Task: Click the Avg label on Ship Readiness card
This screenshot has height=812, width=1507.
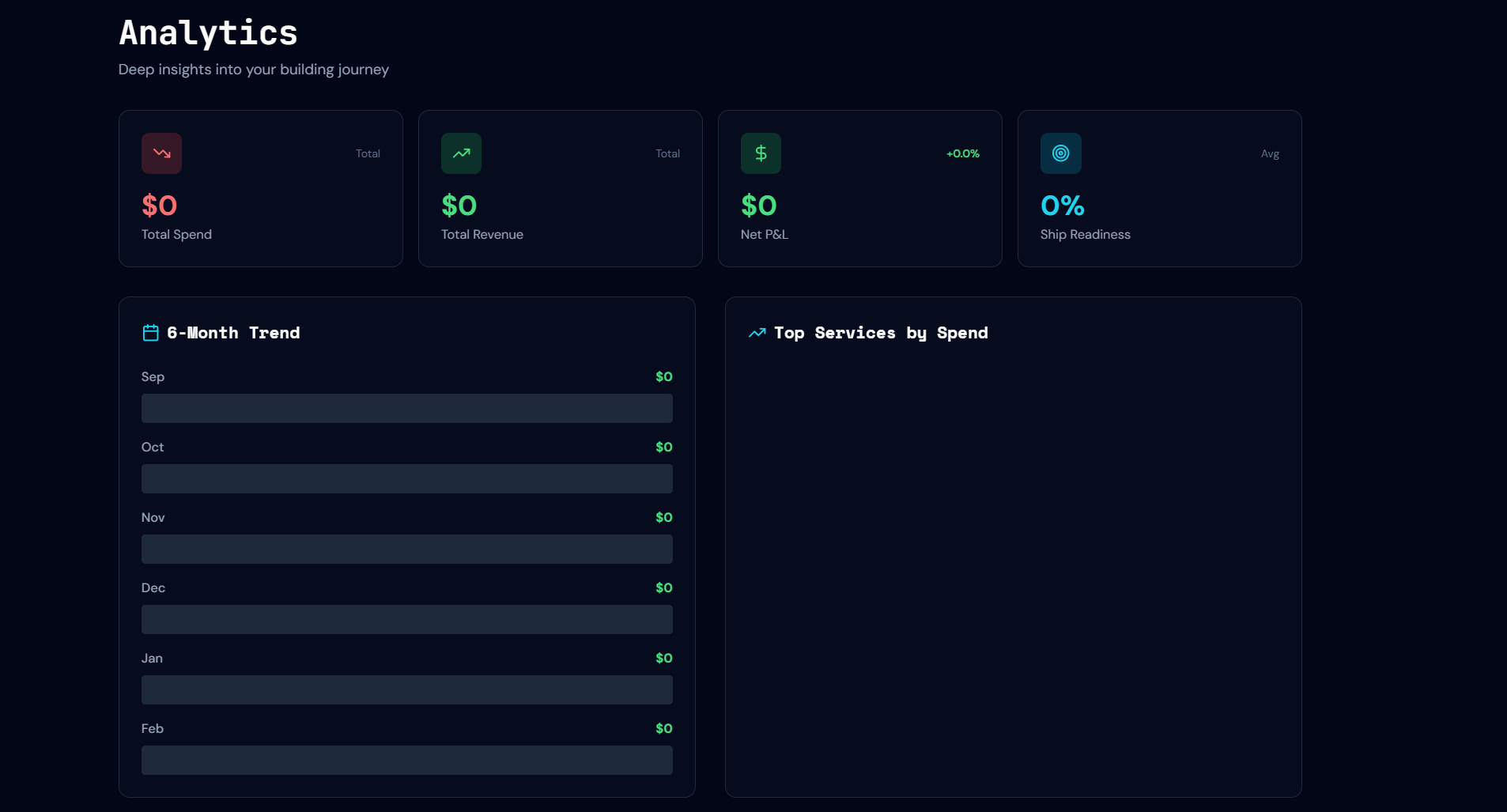Action: click(x=1269, y=154)
